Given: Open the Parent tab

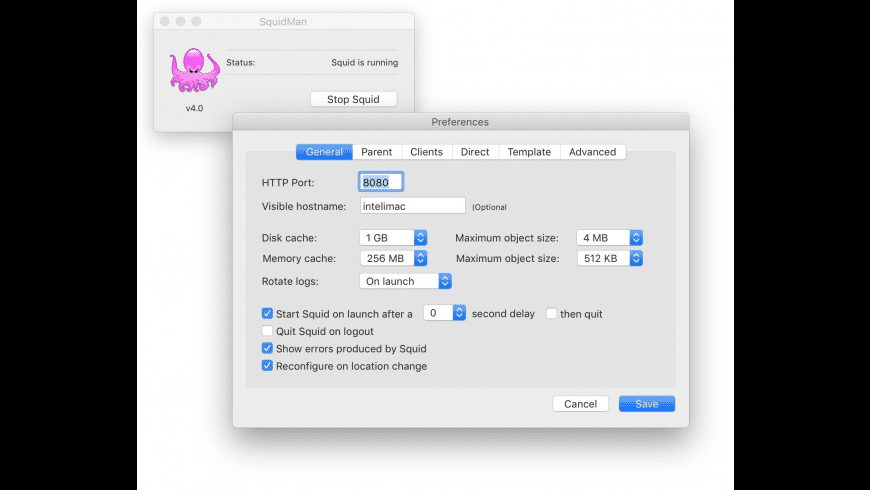Looking at the screenshot, I should pos(376,152).
